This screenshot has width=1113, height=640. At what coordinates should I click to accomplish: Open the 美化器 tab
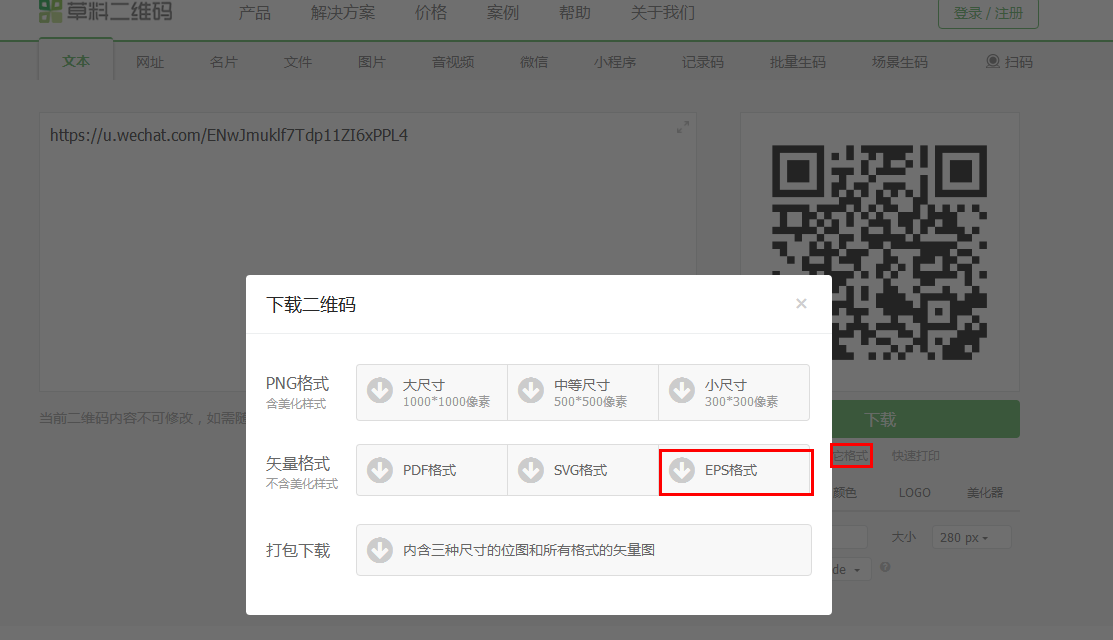point(985,492)
